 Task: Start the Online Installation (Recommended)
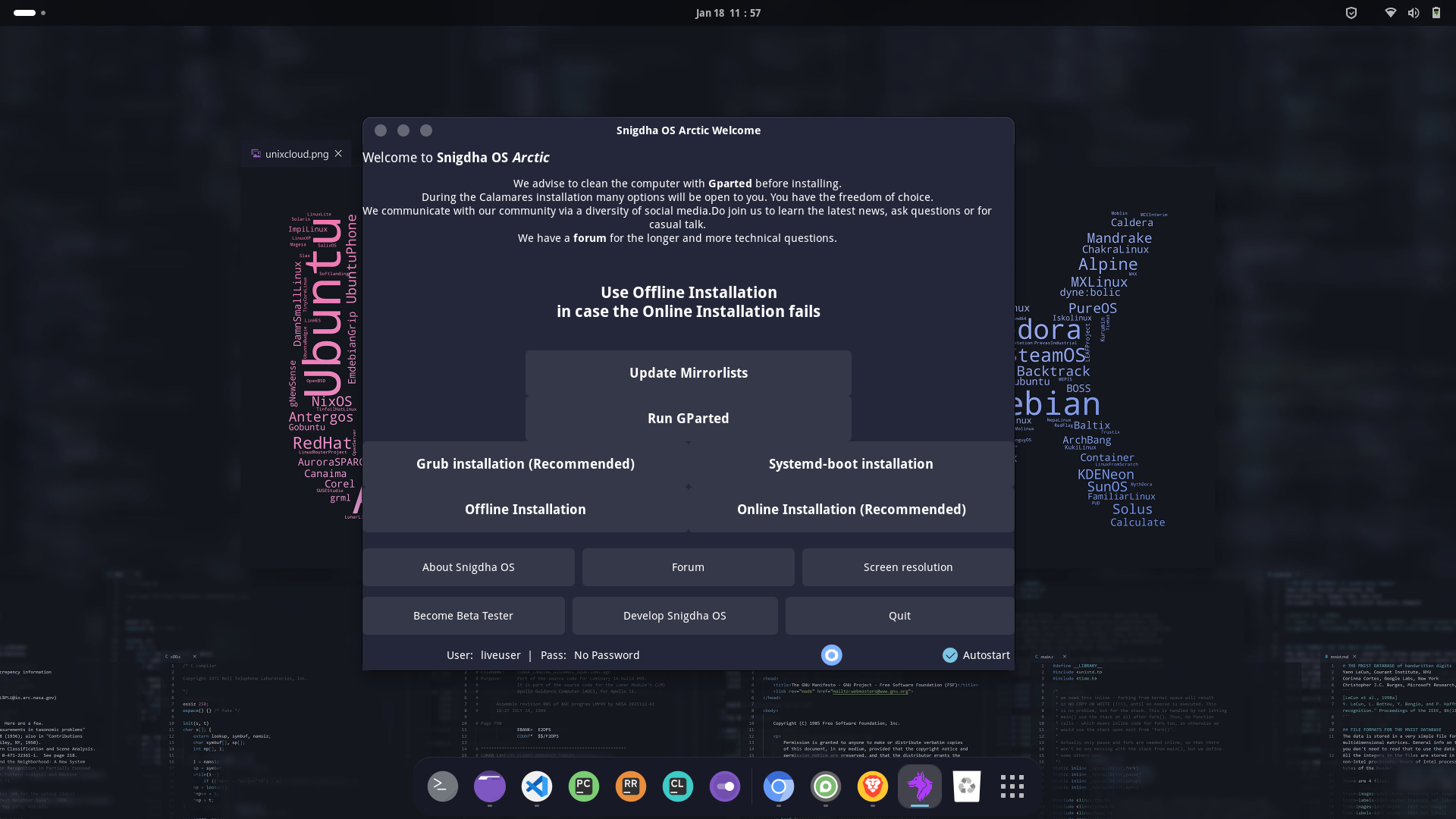pos(851,509)
